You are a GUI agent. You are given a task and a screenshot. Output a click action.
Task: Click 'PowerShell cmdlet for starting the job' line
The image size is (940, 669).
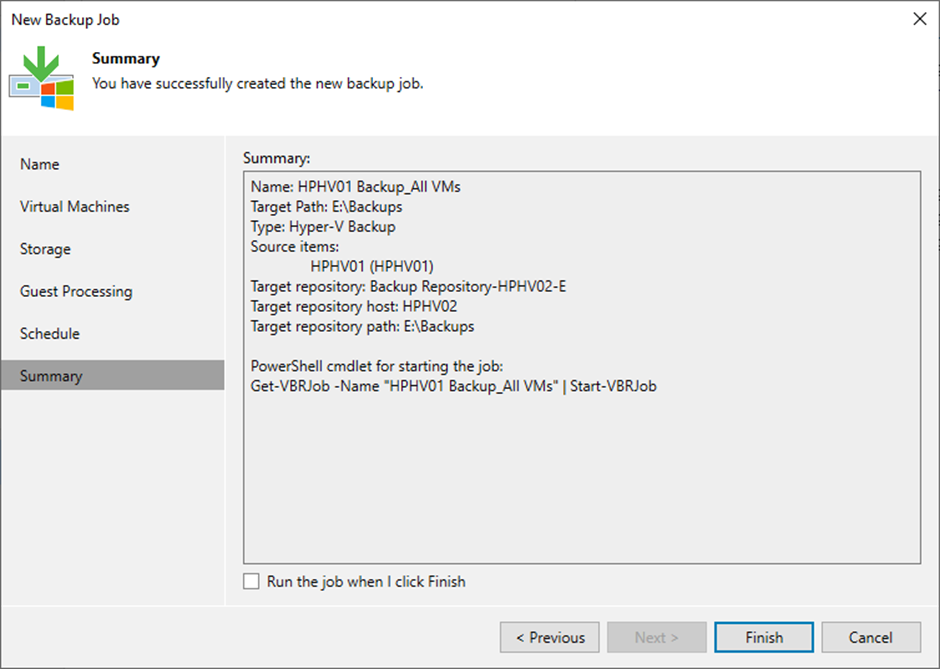377,366
